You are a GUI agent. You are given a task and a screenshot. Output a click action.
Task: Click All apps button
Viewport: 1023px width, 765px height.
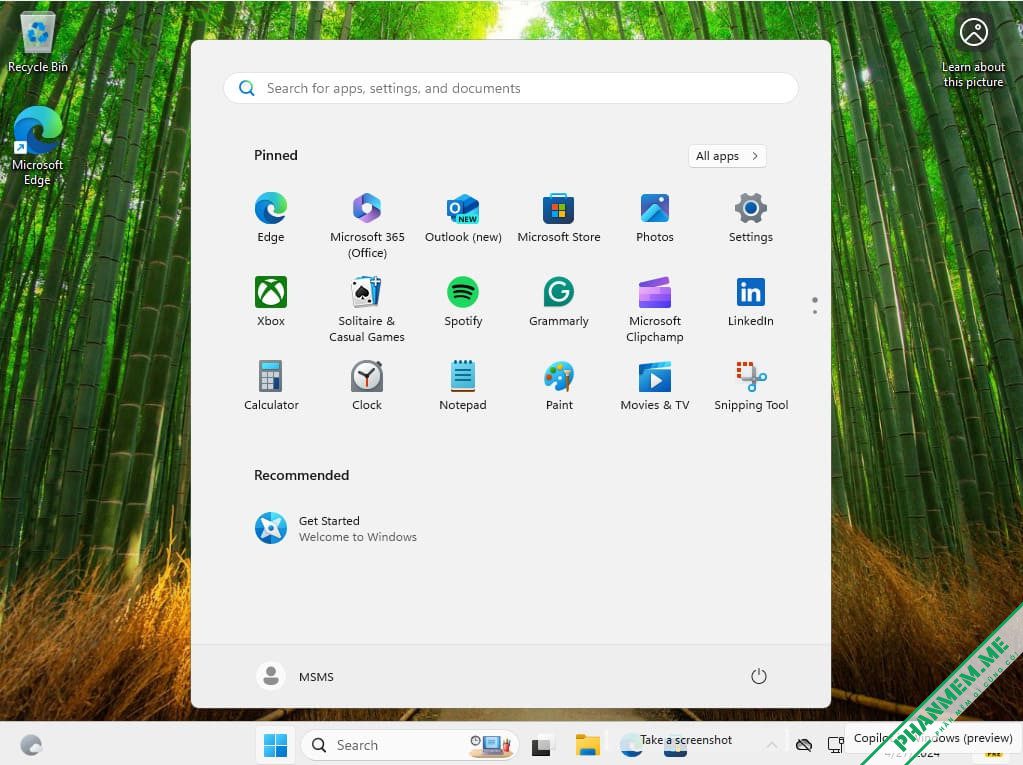727,156
